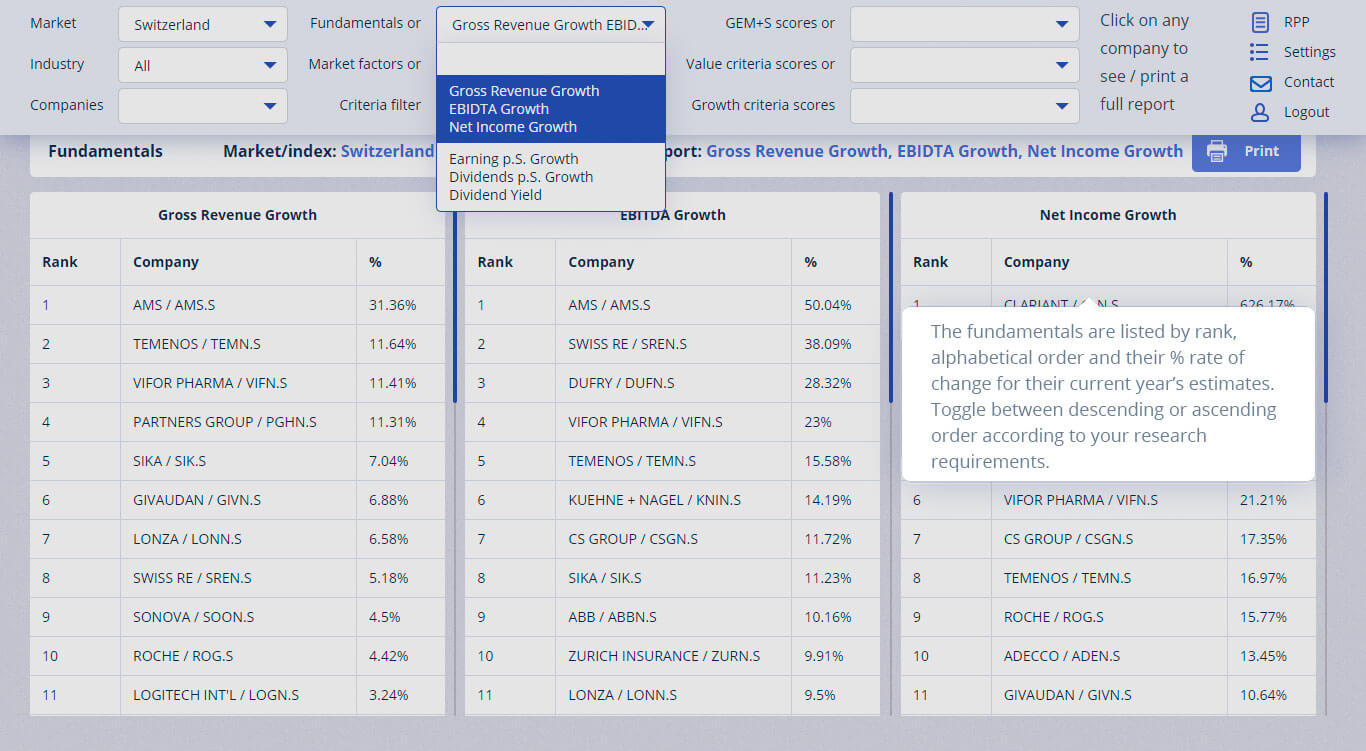Select the Earning p.S., Dividends p.S., Dividend Yield option
The image size is (1366, 751).
(551, 177)
